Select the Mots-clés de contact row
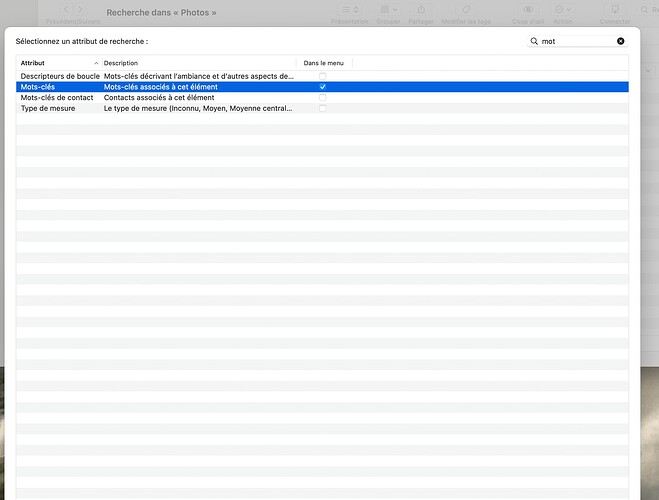The width and height of the screenshot is (659, 500). (57, 98)
